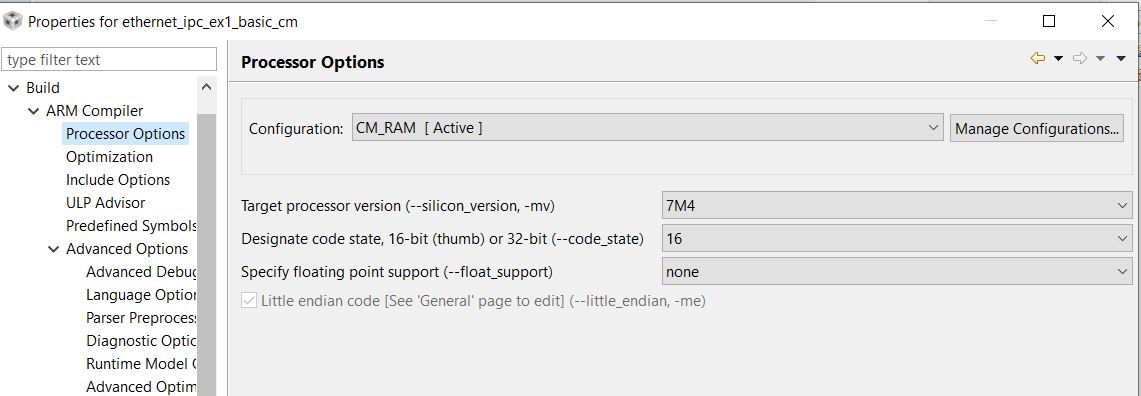1141x396 pixels.
Task: Click the type filter text field
Action: click(x=109, y=60)
